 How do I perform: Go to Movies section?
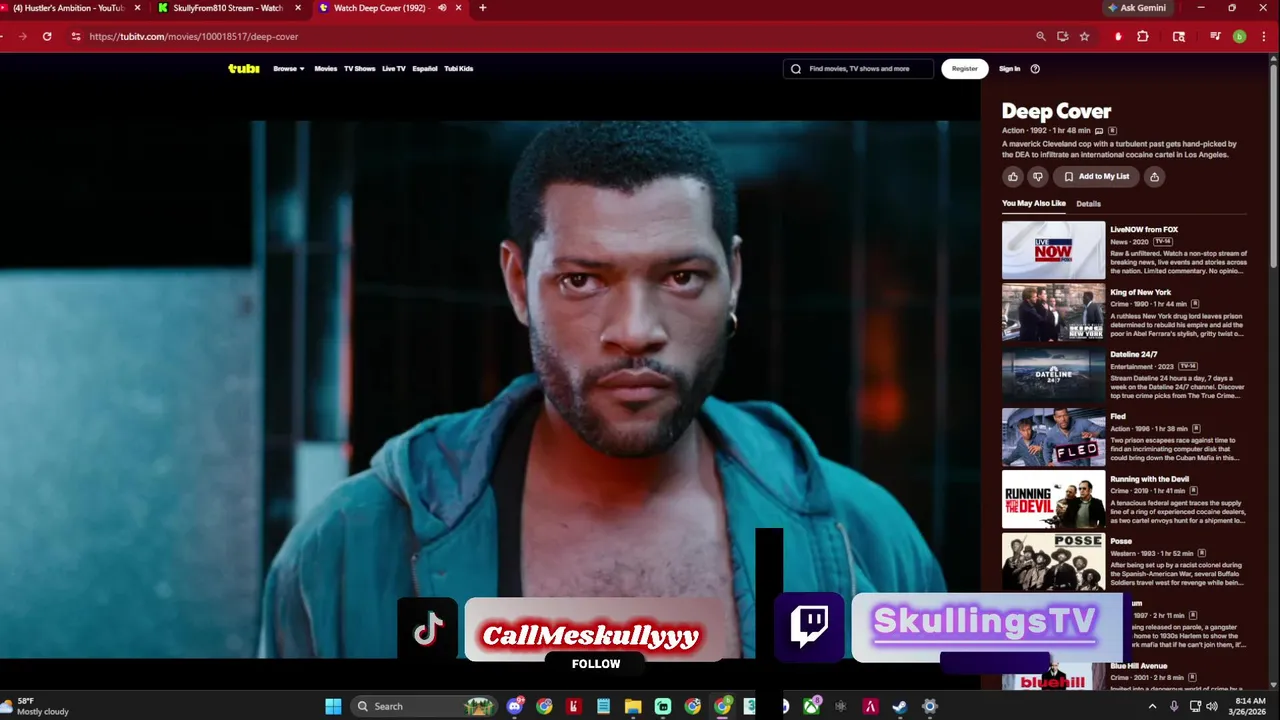click(x=326, y=69)
